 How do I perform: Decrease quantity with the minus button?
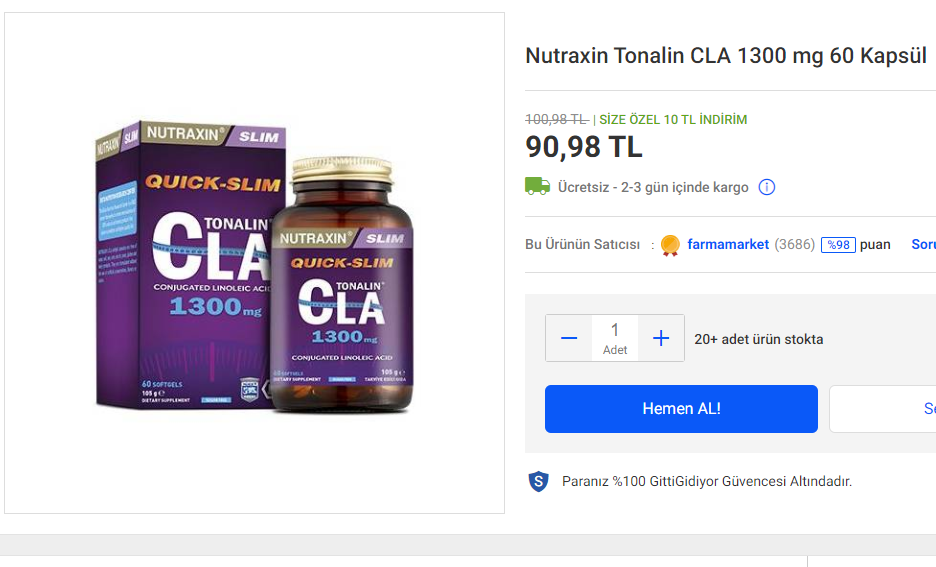569,338
